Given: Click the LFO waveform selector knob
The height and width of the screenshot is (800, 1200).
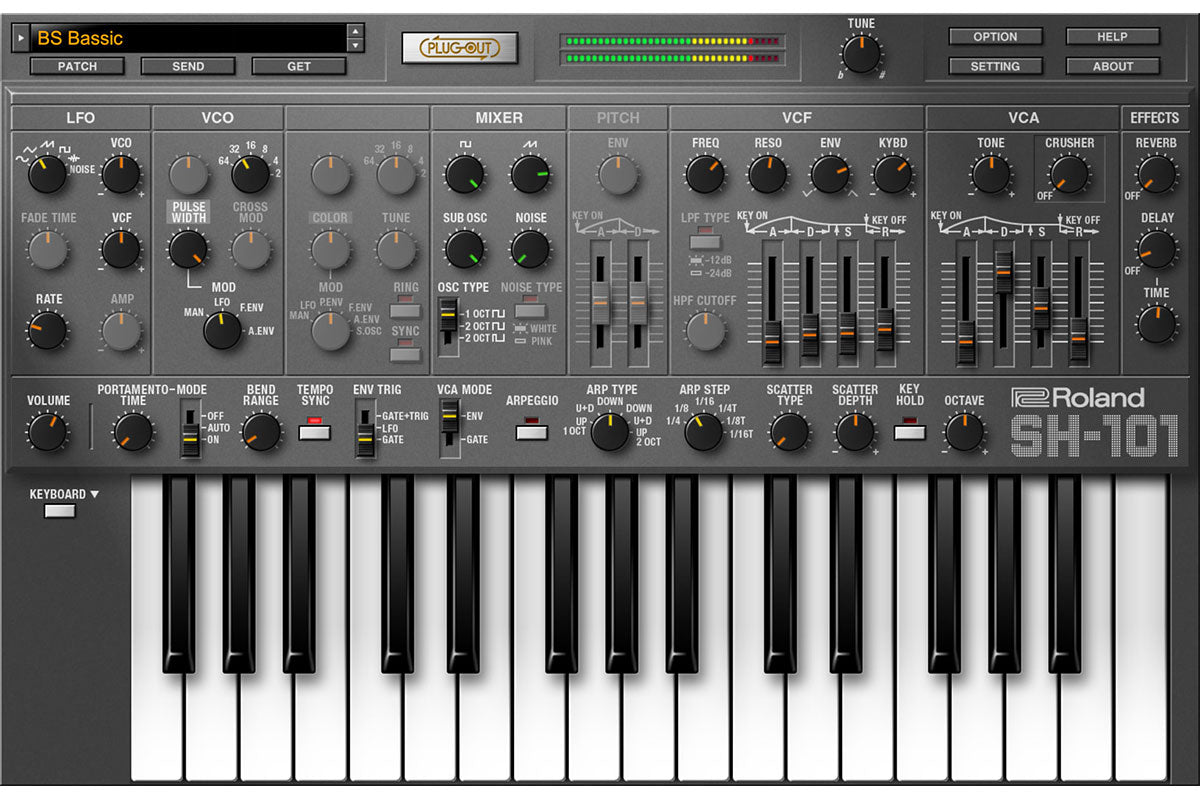Looking at the screenshot, I should pyautogui.click(x=46, y=175).
